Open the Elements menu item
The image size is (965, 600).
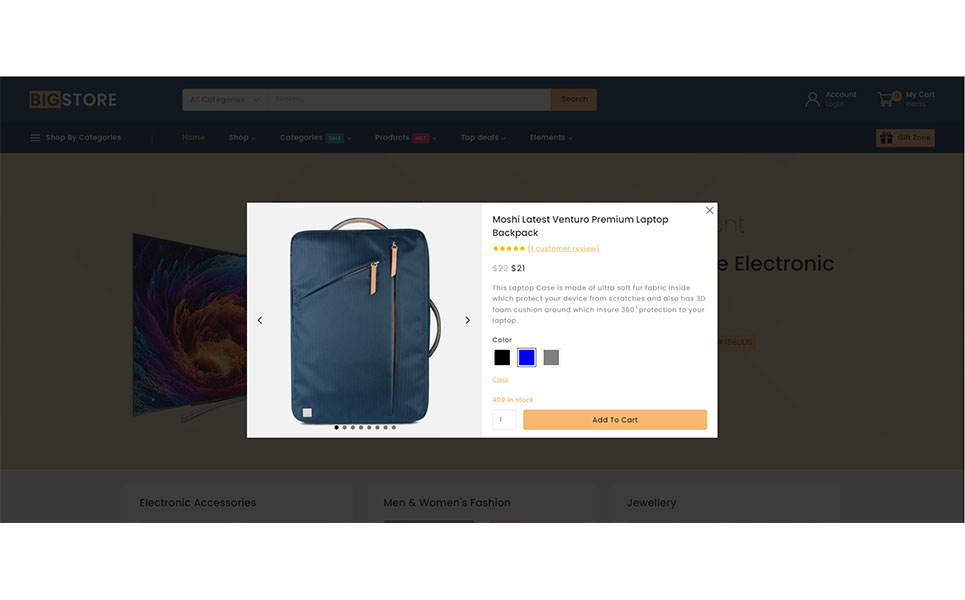pos(551,137)
